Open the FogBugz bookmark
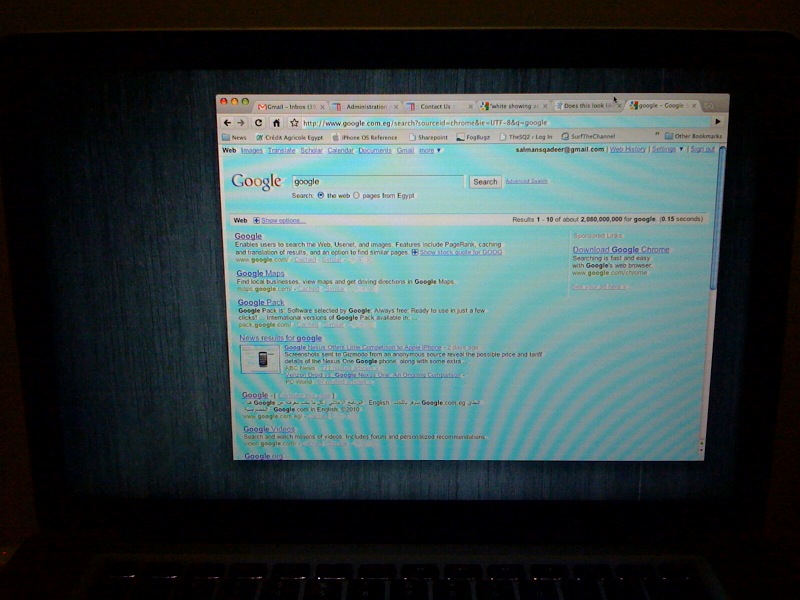The image size is (800, 600). [473, 137]
